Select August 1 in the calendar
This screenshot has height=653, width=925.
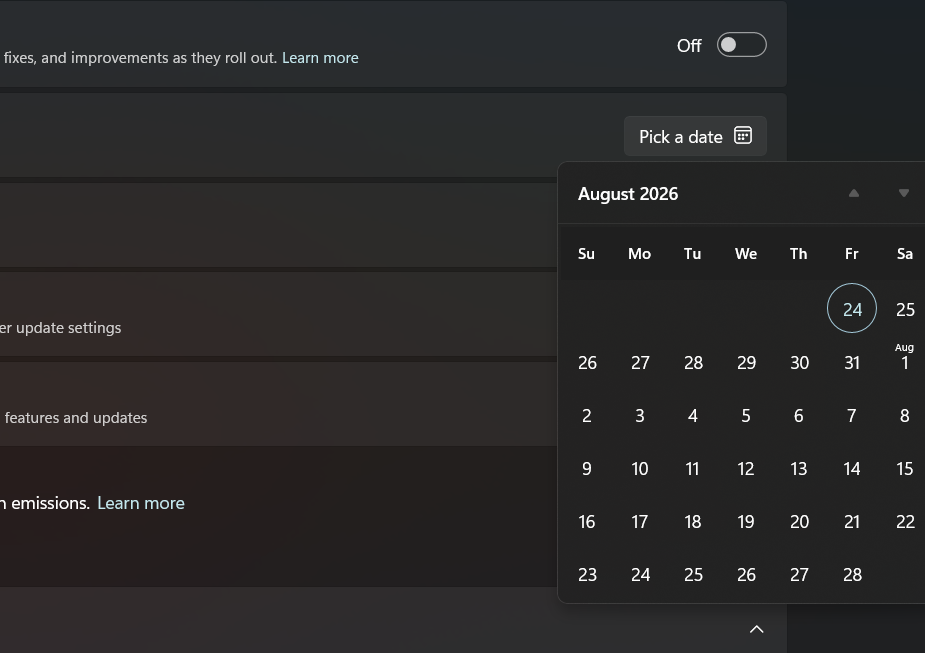click(x=904, y=357)
